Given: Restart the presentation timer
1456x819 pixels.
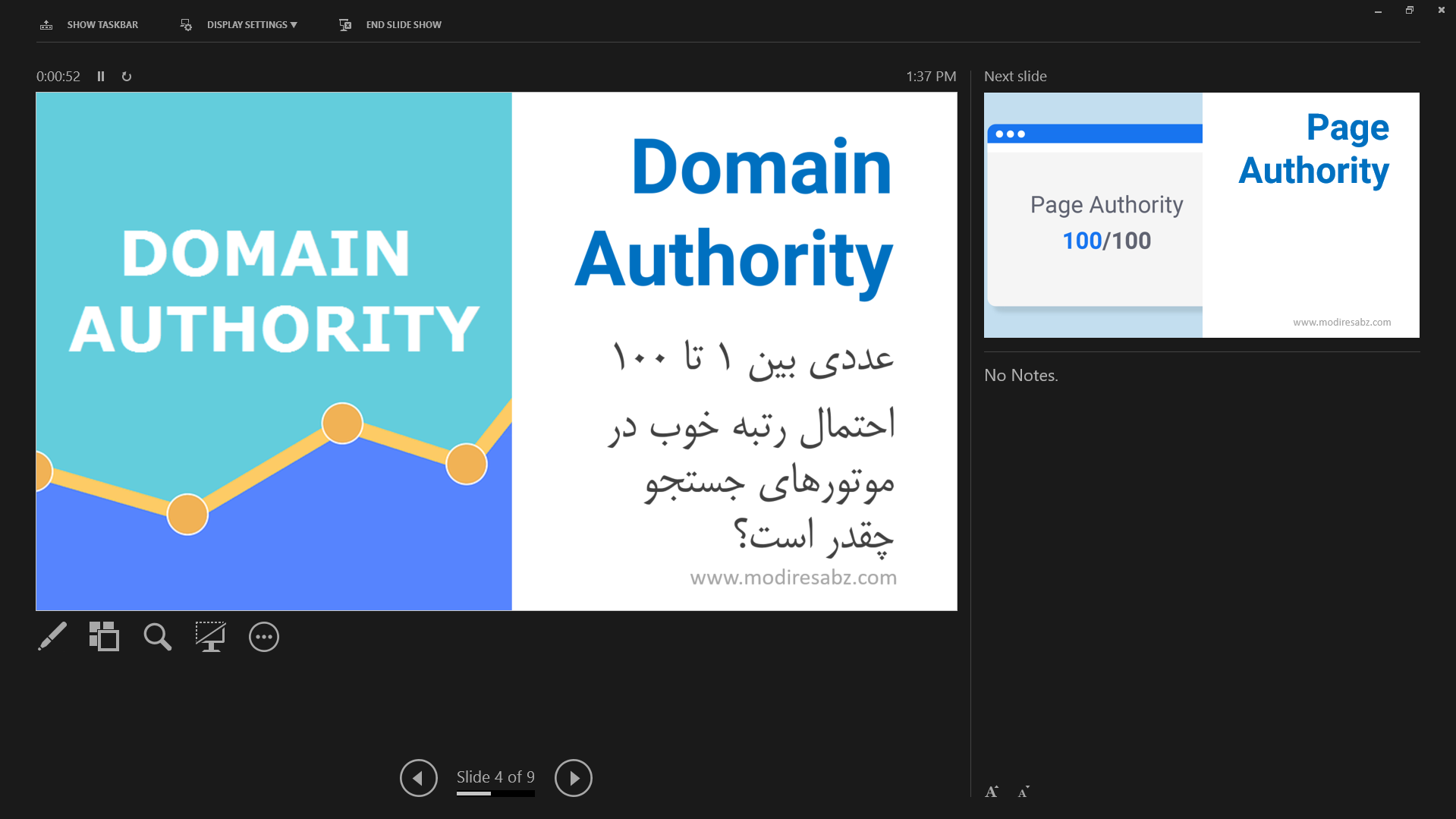Looking at the screenshot, I should click(127, 77).
